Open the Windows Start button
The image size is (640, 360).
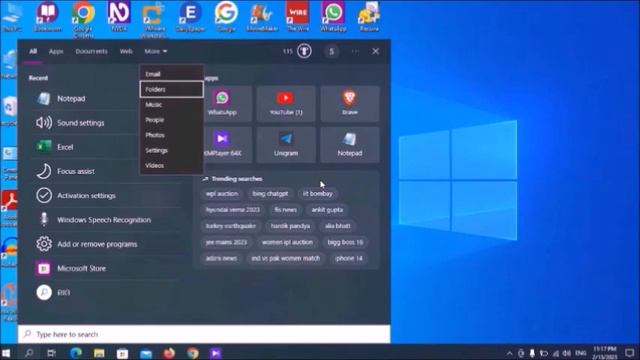(x=6, y=353)
